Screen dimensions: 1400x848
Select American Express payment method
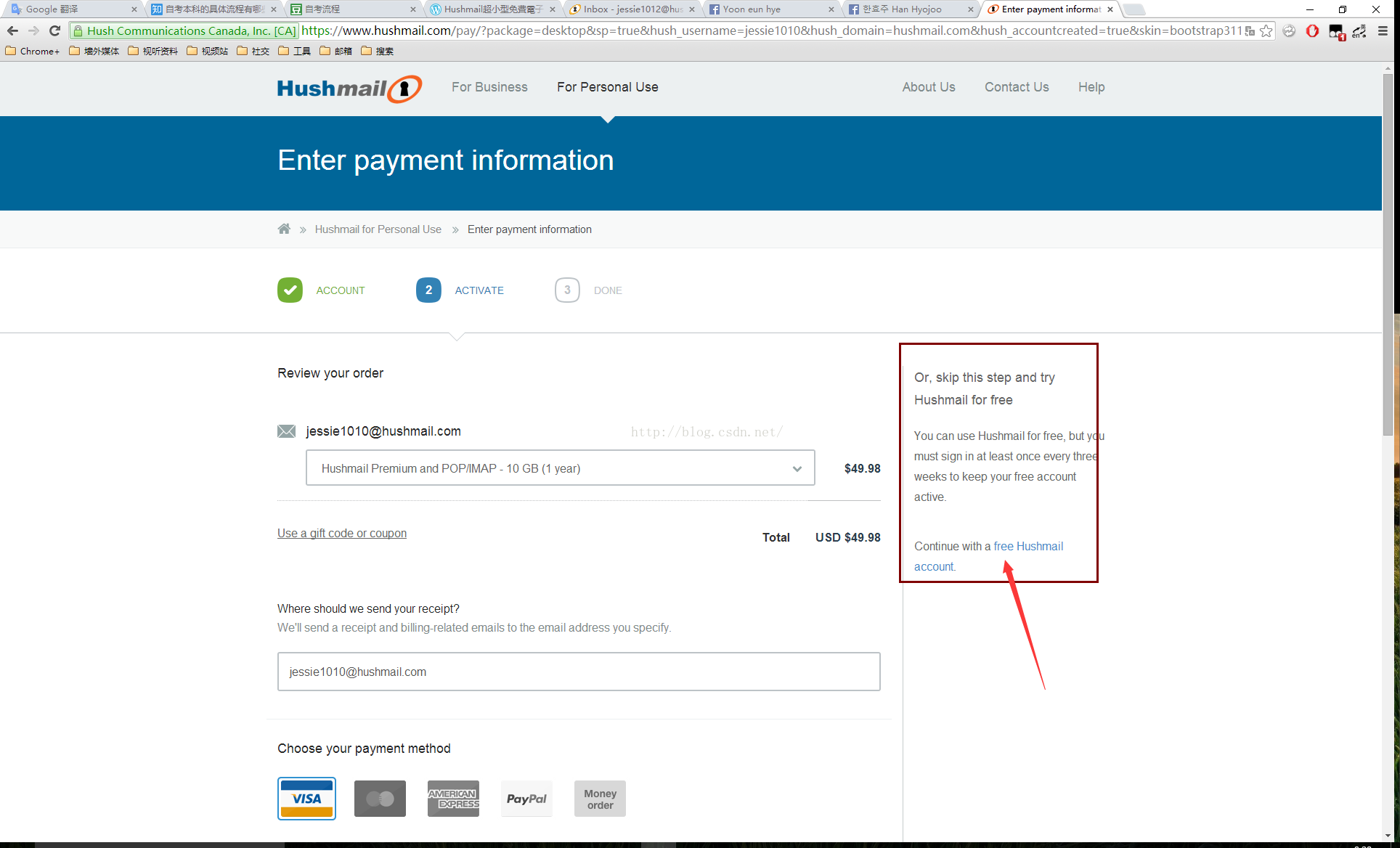pyautogui.click(x=453, y=799)
